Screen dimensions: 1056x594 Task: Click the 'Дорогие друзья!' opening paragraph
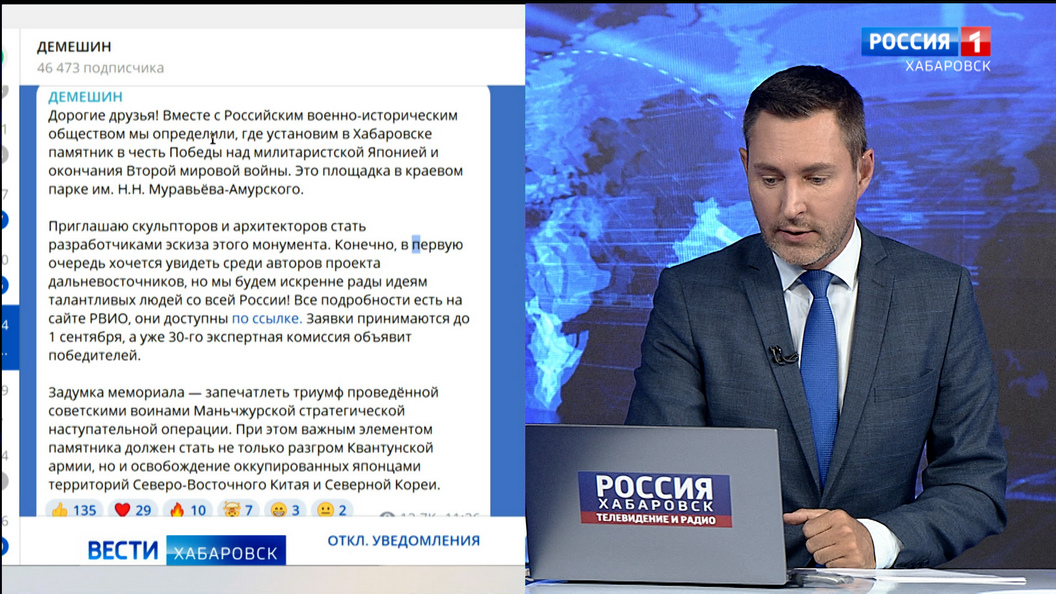click(x=255, y=152)
